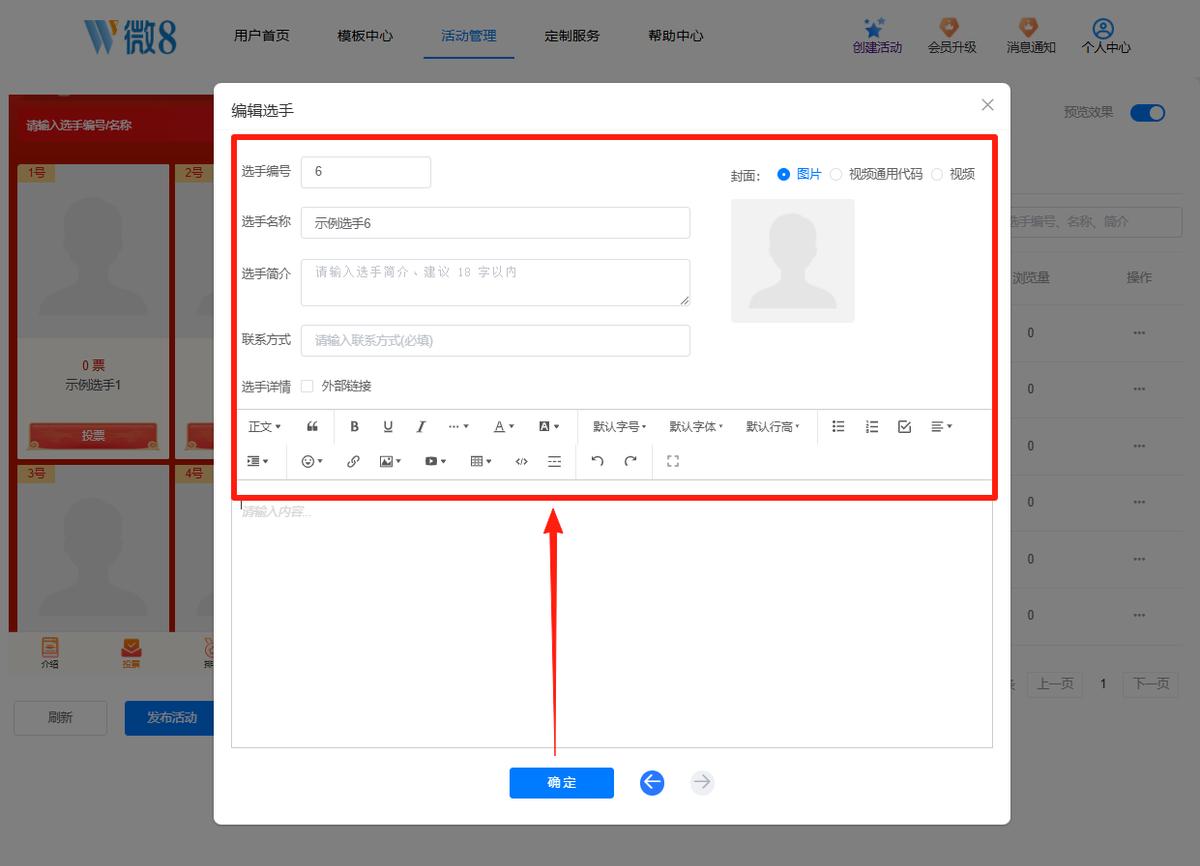This screenshot has width=1200, height=866.
Task: Apply underline formatting in editor
Action: click(388, 426)
